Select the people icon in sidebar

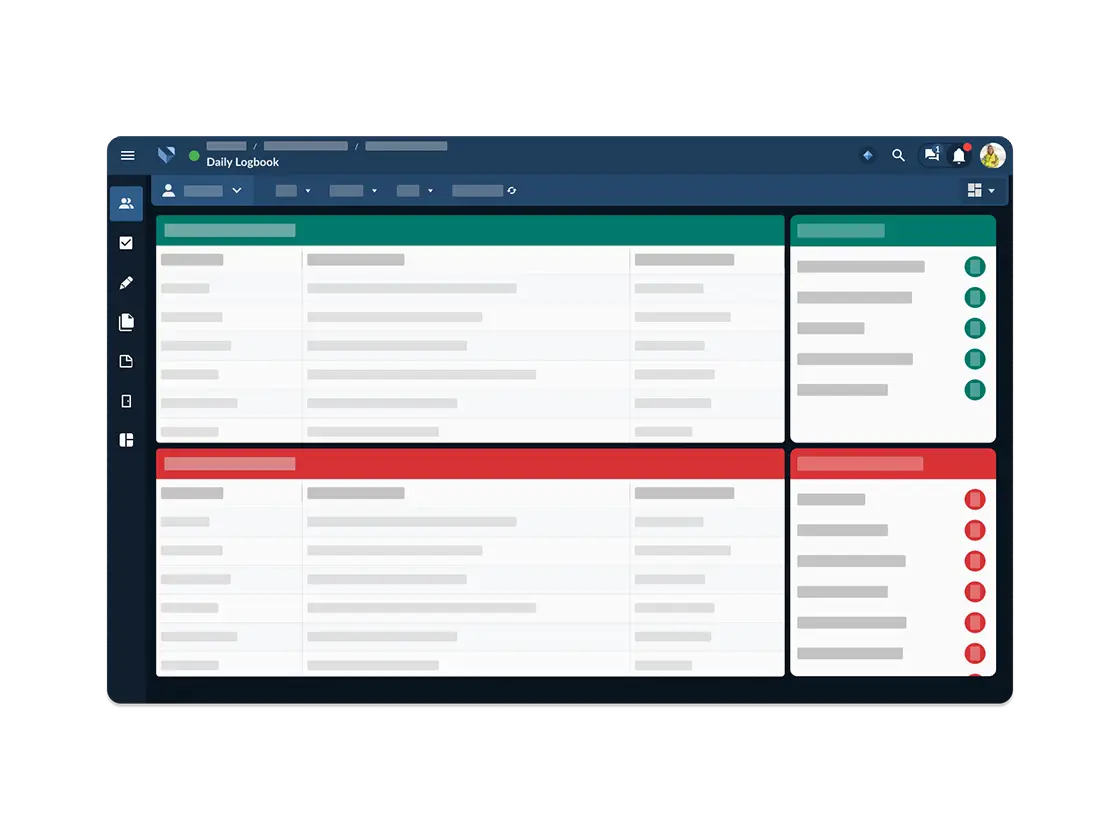[x=126, y=204]
